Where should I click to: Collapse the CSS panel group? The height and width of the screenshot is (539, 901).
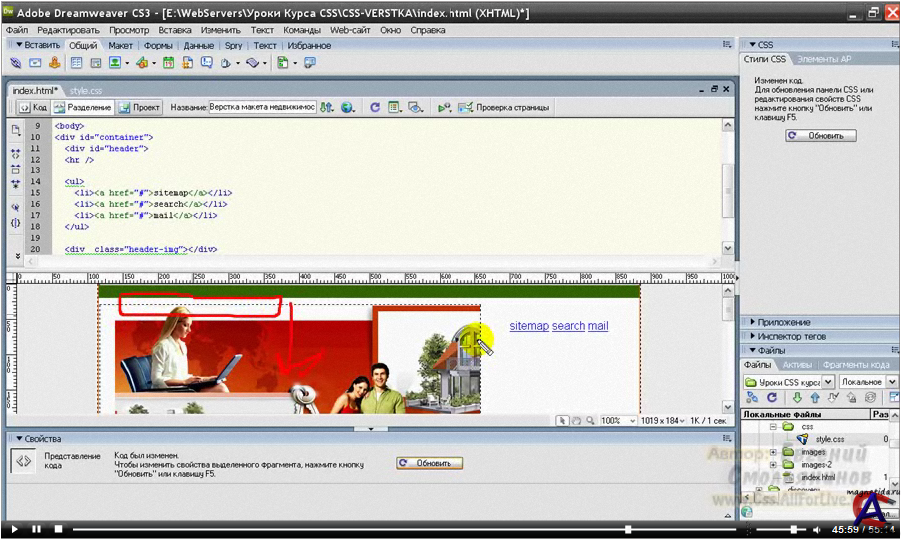(752, 45)
